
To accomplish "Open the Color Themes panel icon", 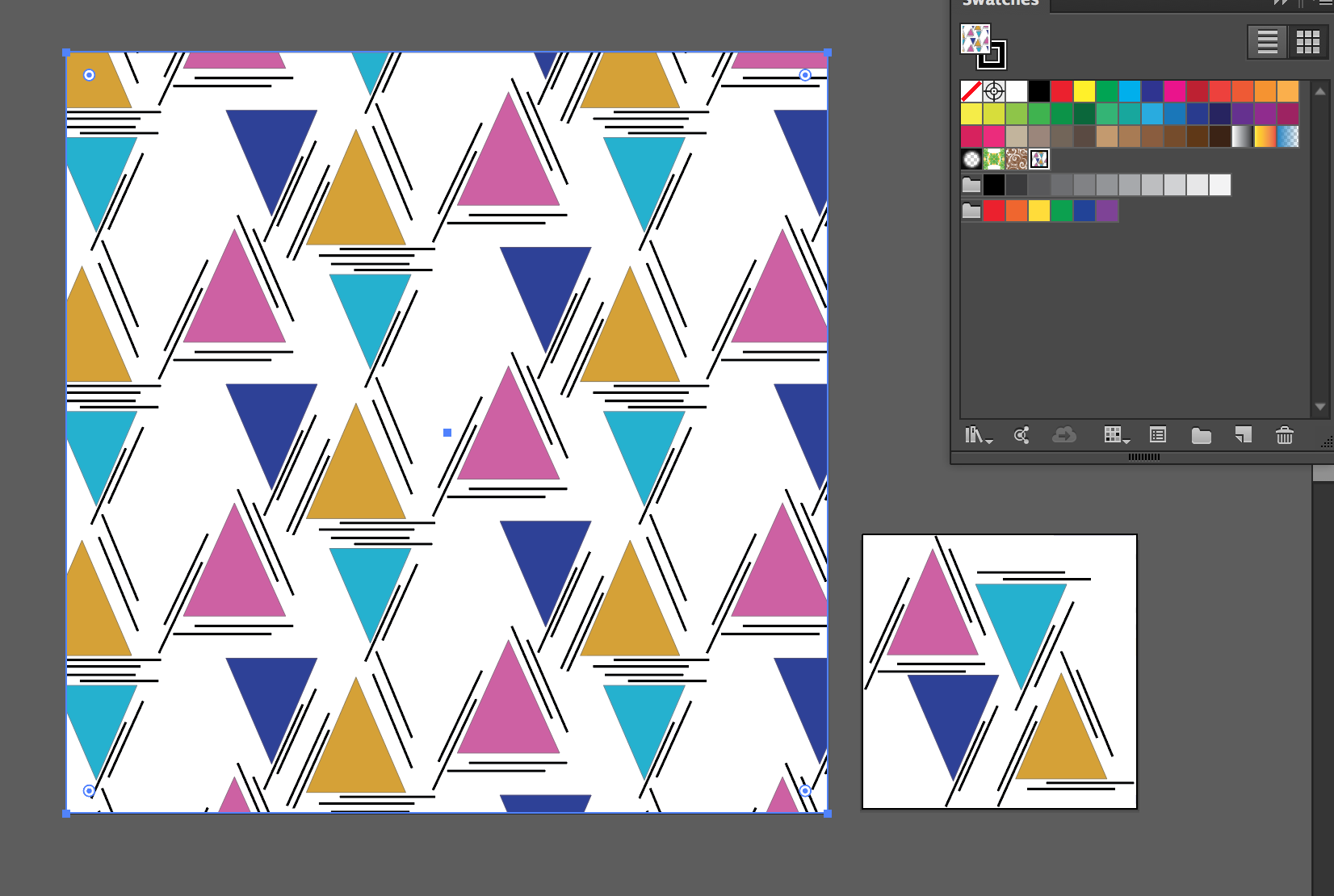I will (x=1021, y=436).
